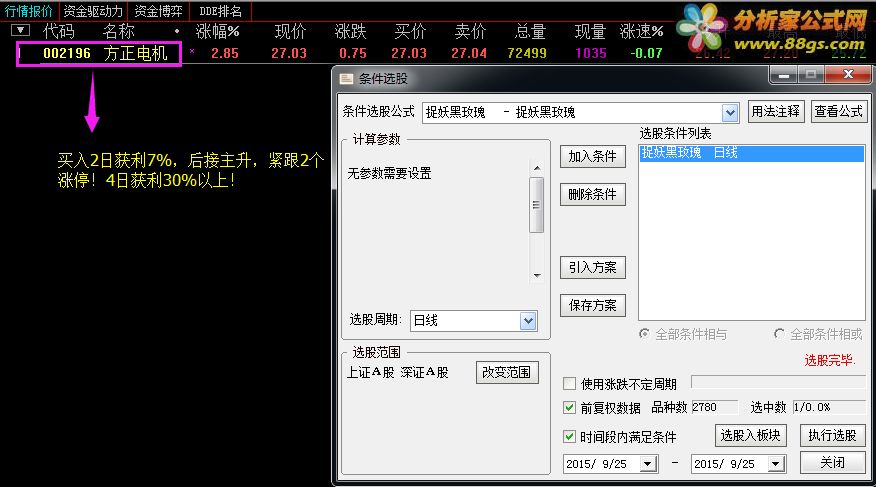This screenshot has height=487, width=876.
Task: Click the 品种数 field showing 2780
Action: coord(714,407)
